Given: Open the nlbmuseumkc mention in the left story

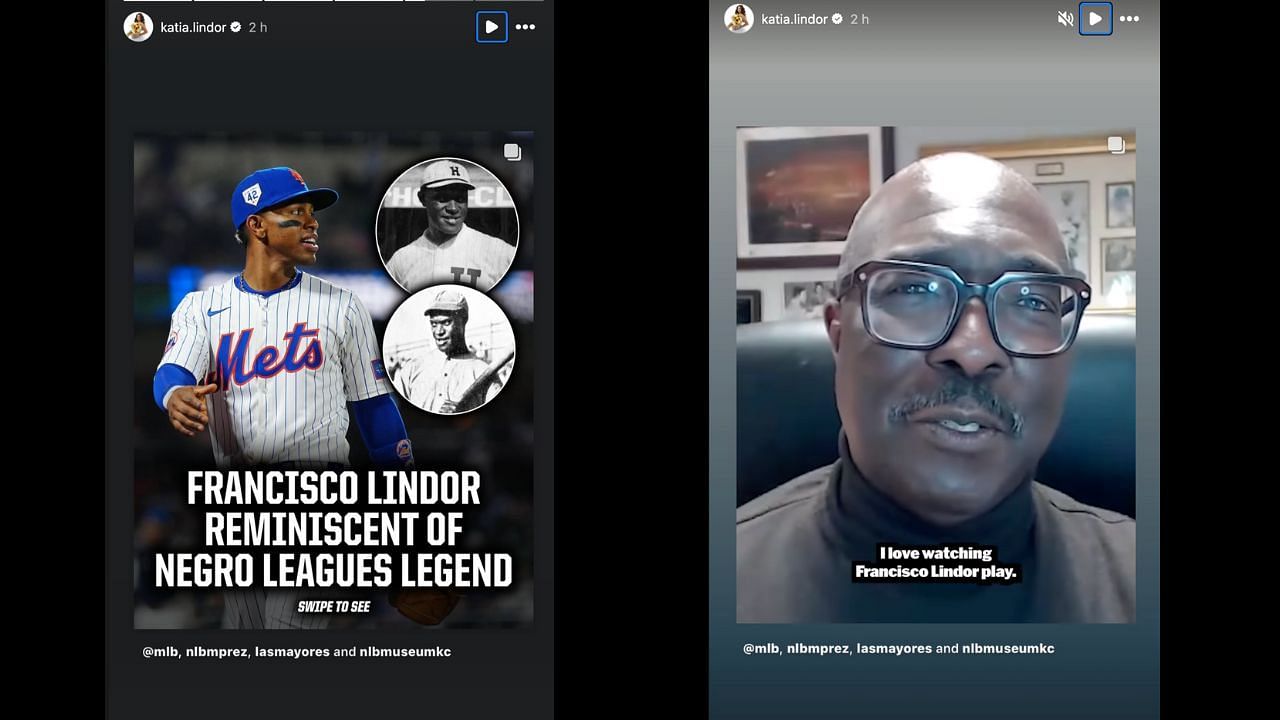Looking at the screenshot, I should pyautogui.click(x=405, y=652).
